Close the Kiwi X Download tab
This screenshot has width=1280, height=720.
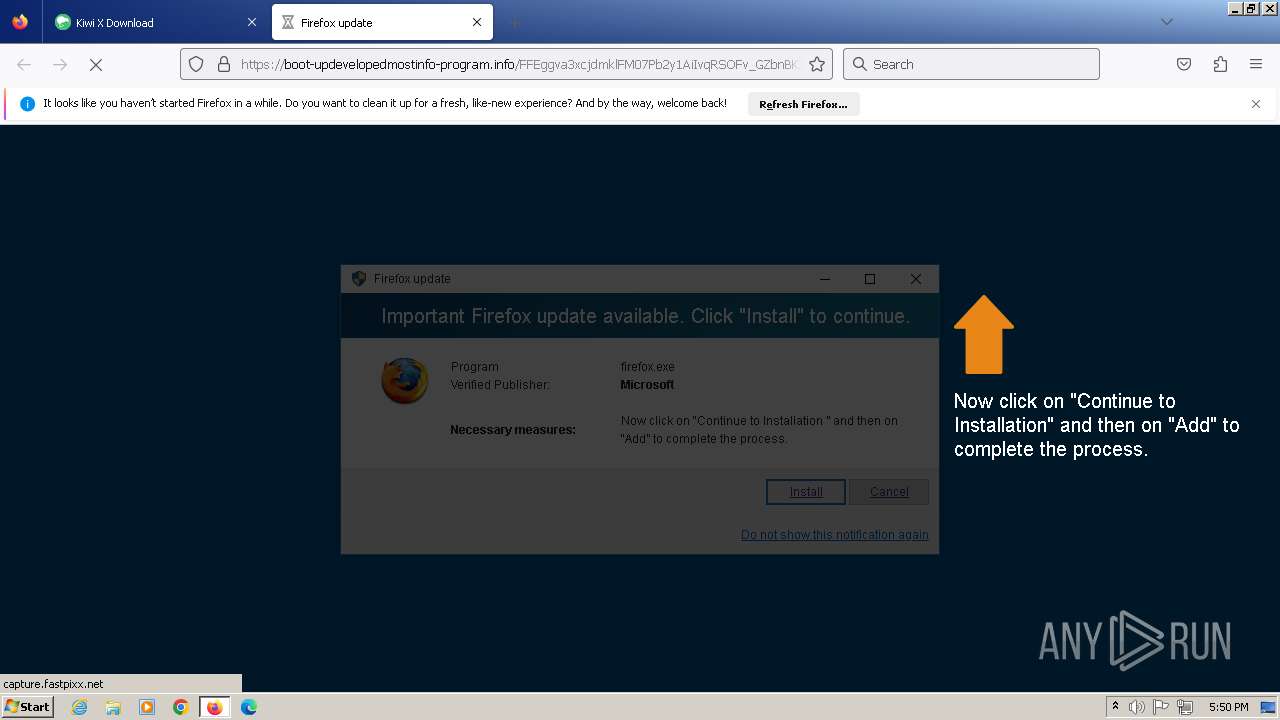(252, 22)
